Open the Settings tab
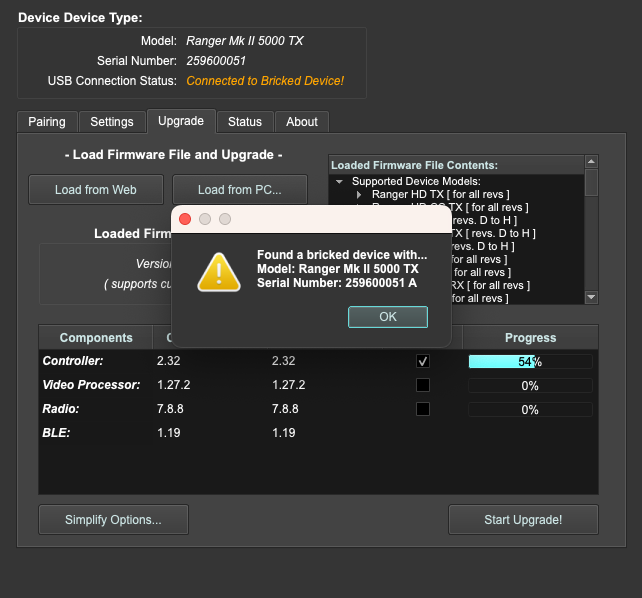The width and height of the screenshot is (642, 598). click(x=112, y=122)
